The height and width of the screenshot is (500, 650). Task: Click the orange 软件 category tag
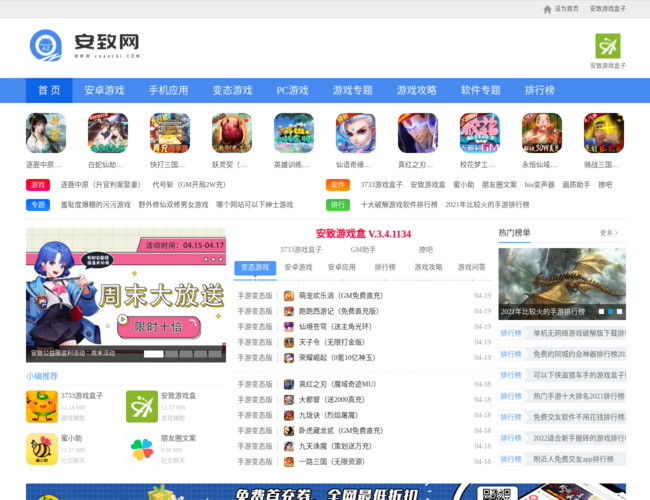tap(338, 185)
